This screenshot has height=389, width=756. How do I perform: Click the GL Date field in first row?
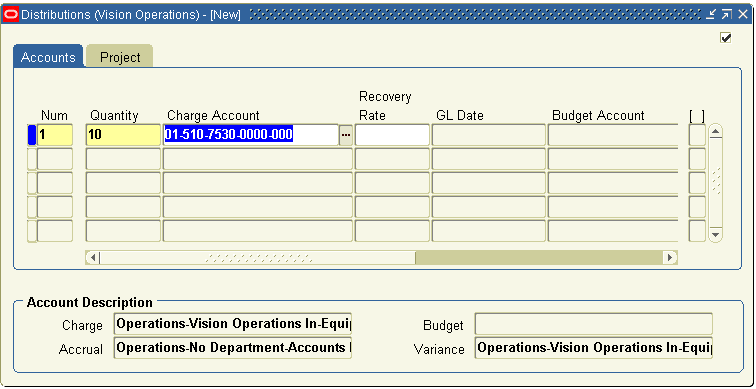coord(488,135)
